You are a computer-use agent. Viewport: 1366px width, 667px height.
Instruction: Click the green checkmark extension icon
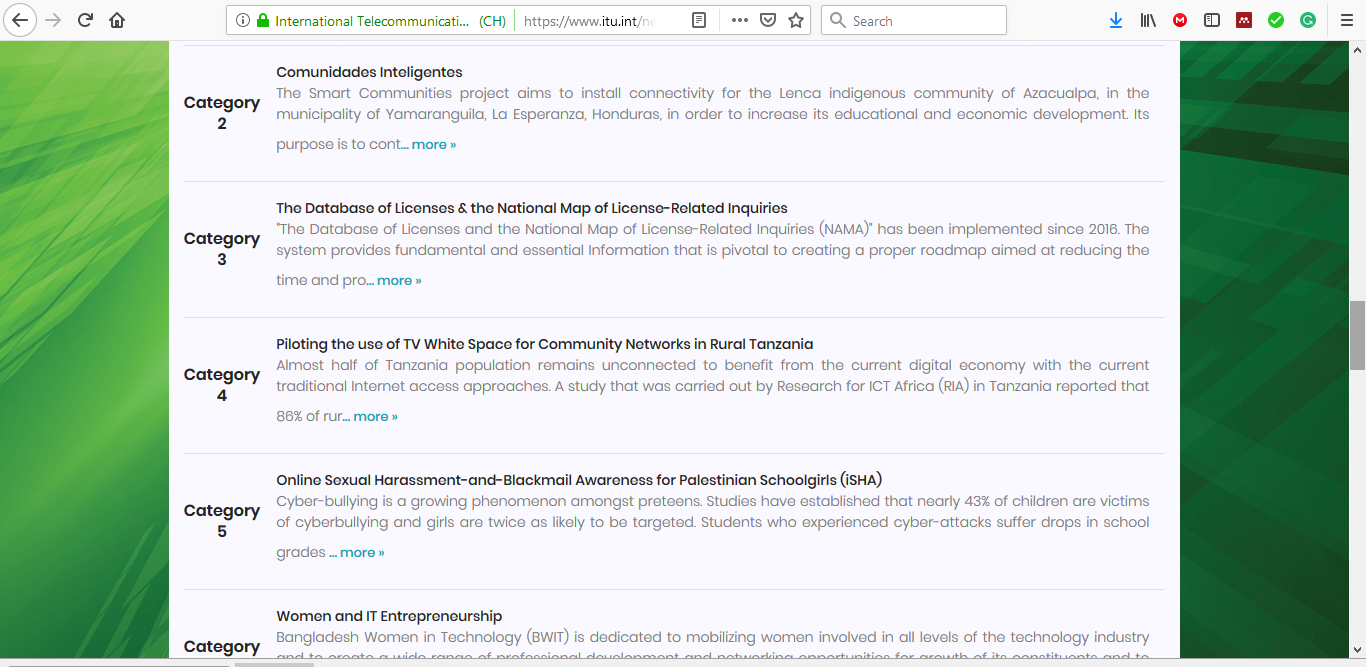click(1276, 20)
